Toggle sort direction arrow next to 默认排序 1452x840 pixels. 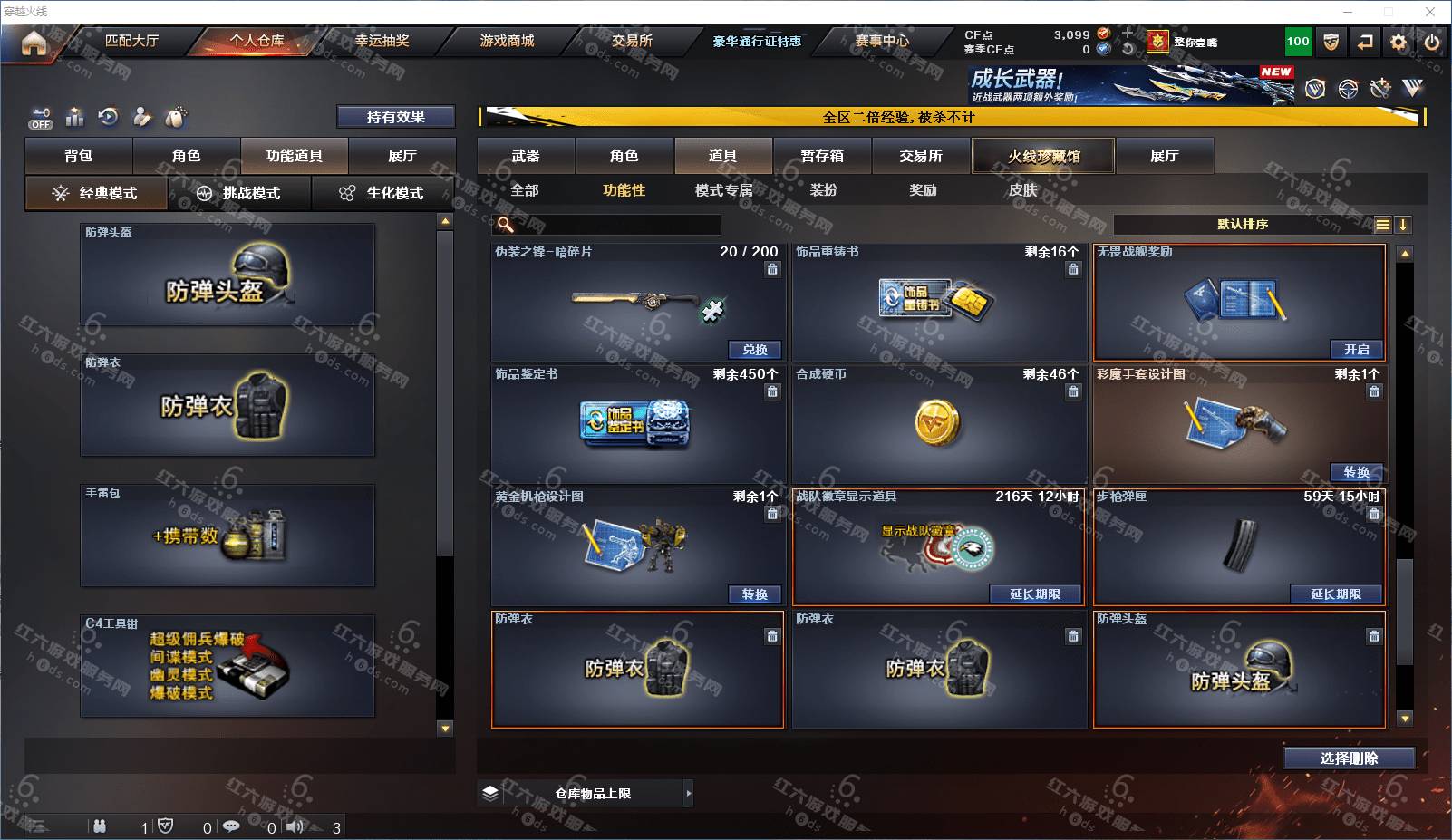(1403, 225)
